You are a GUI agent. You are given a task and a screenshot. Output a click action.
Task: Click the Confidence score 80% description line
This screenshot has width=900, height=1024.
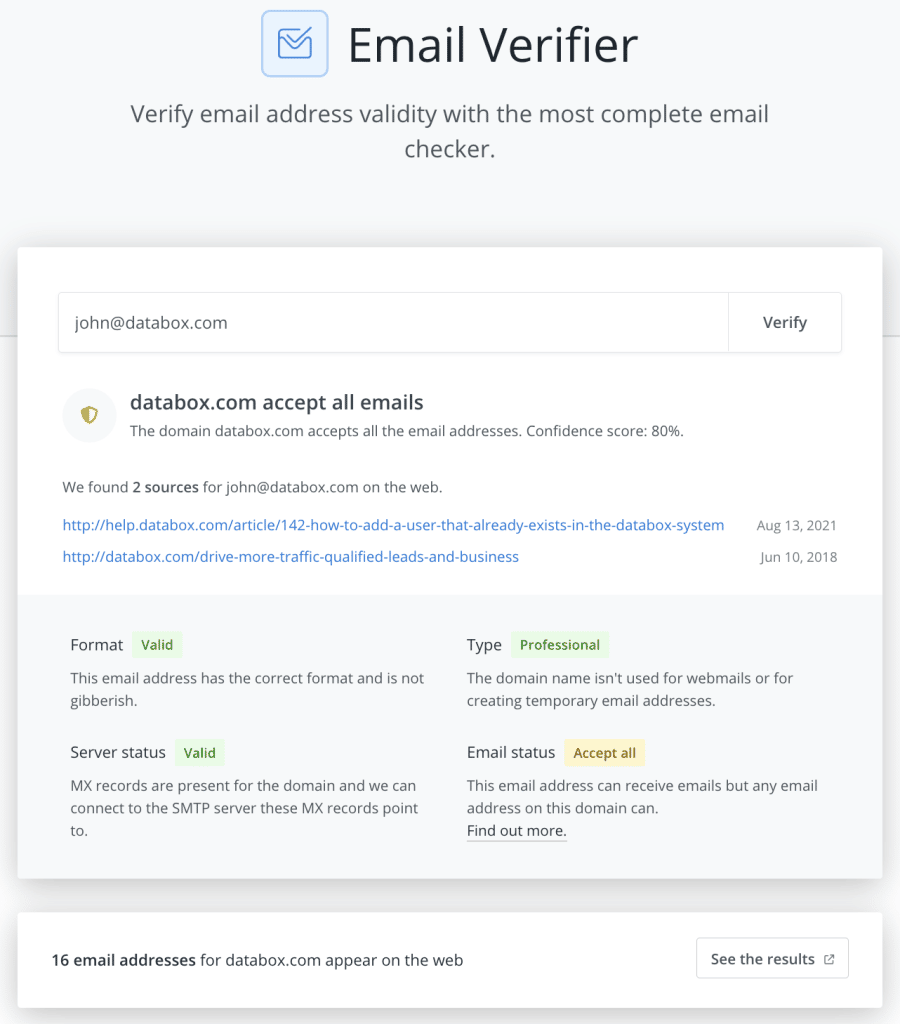click(x=406, y=431)
